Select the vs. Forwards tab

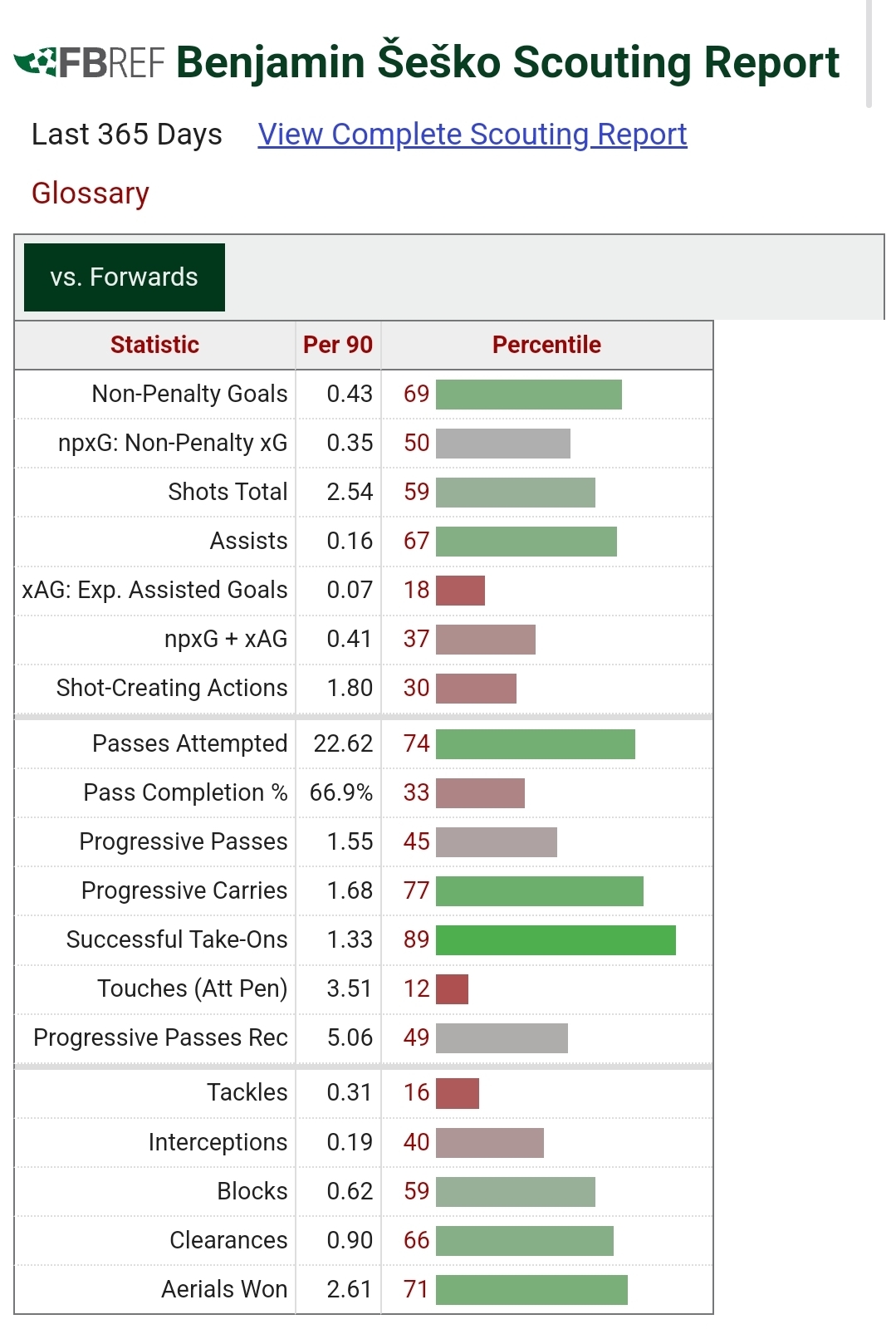[x=125, y=277]
